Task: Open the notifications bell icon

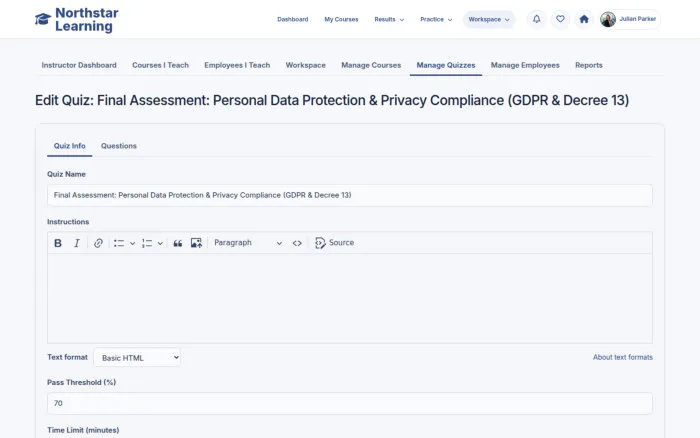Action: click(537, 19)
